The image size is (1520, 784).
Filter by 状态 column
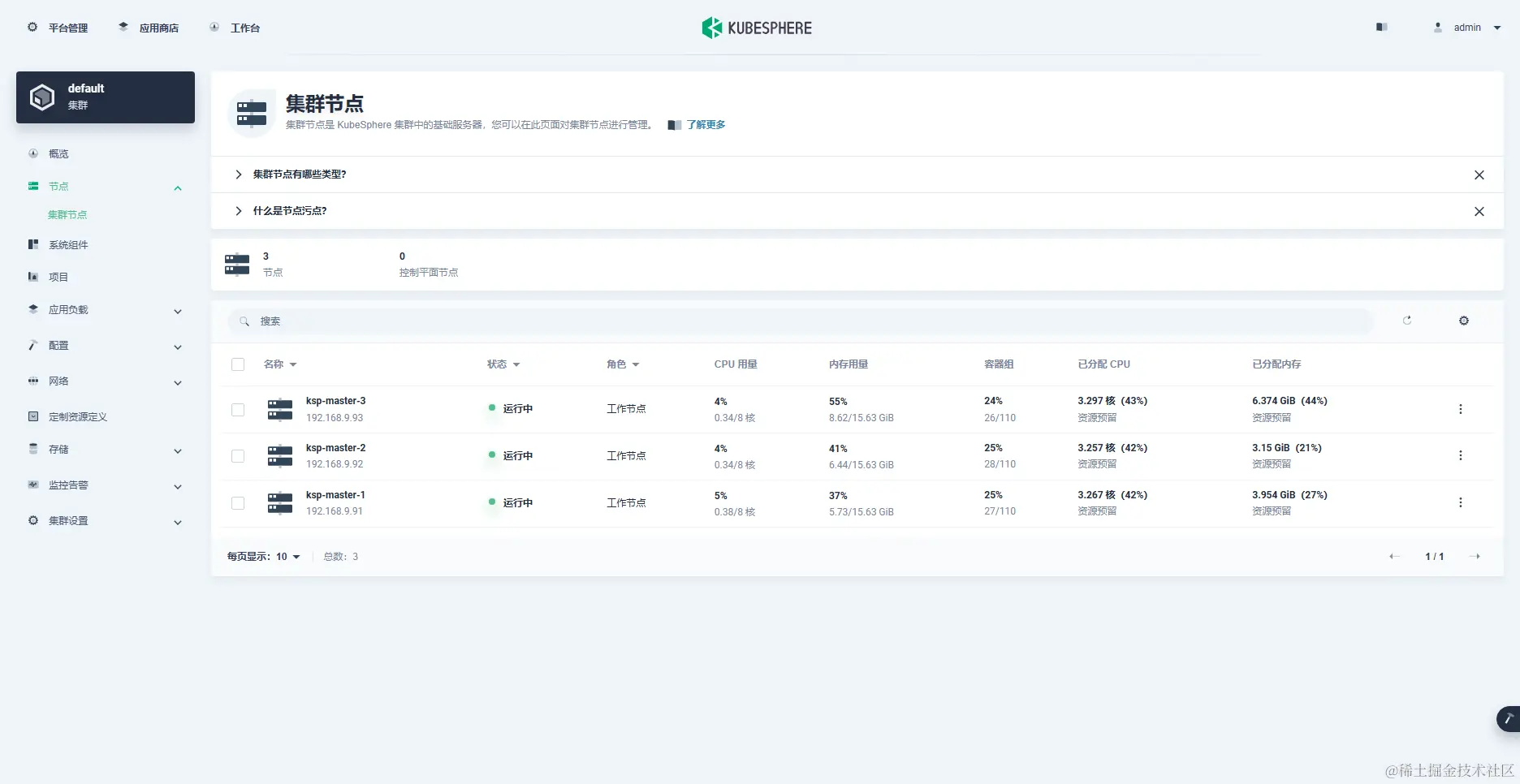click(503, 364)
